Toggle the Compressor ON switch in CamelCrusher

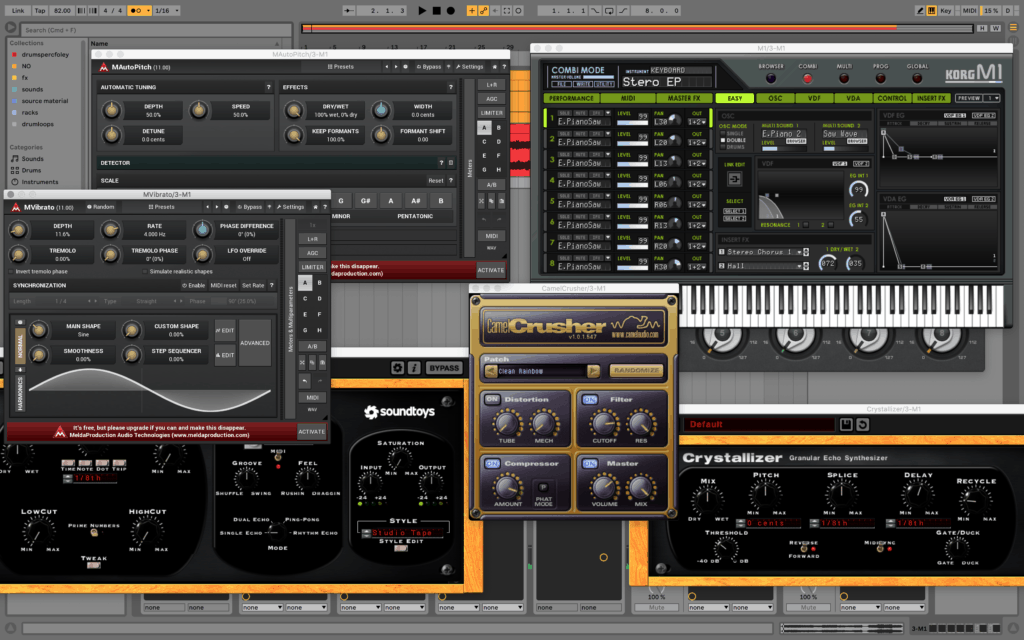coord(492,464)
